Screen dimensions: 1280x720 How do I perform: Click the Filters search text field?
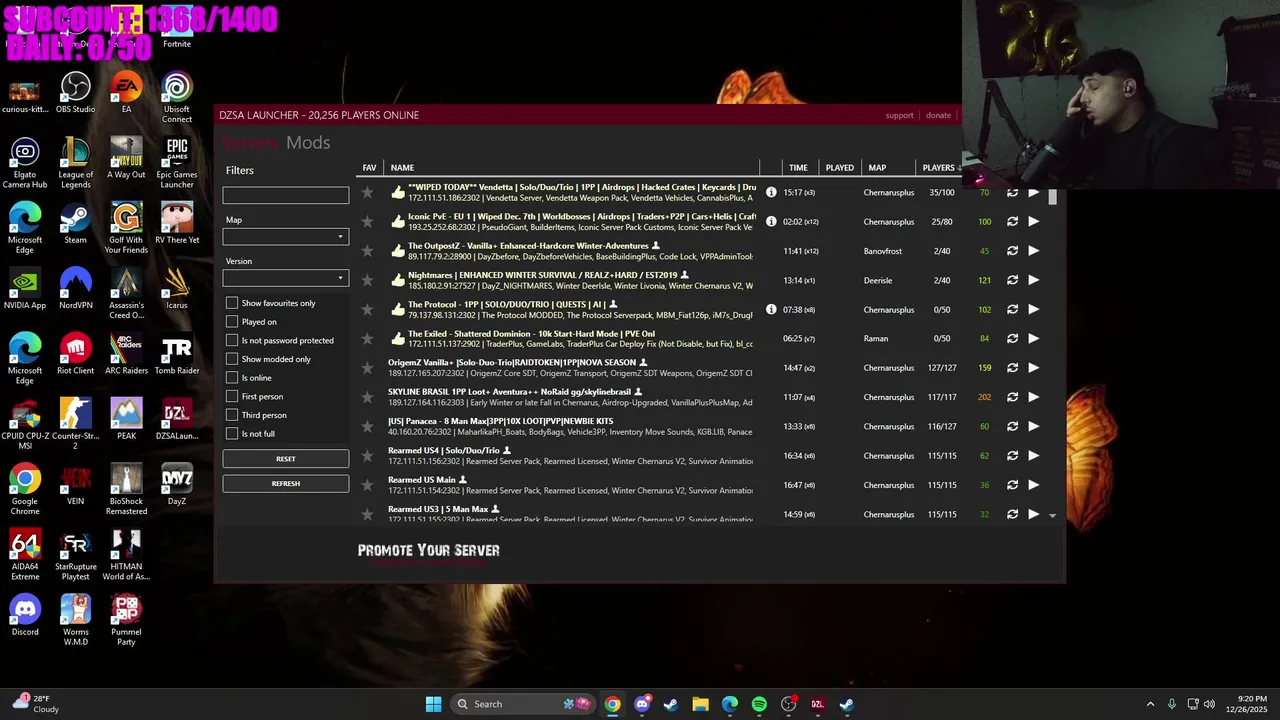point(286,196)
